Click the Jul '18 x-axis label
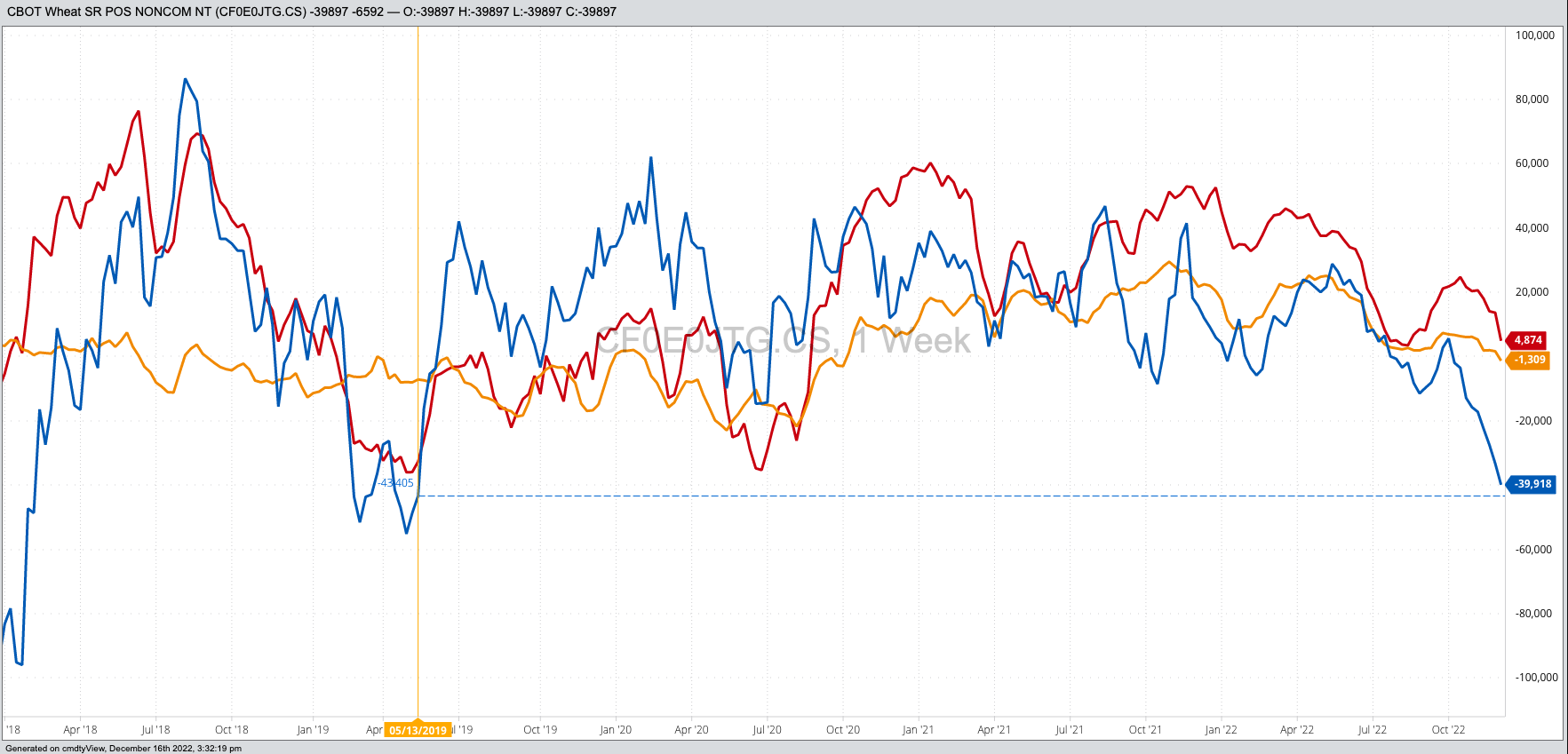Screen dimensions: 1568x754 click(x=155, y=730)
